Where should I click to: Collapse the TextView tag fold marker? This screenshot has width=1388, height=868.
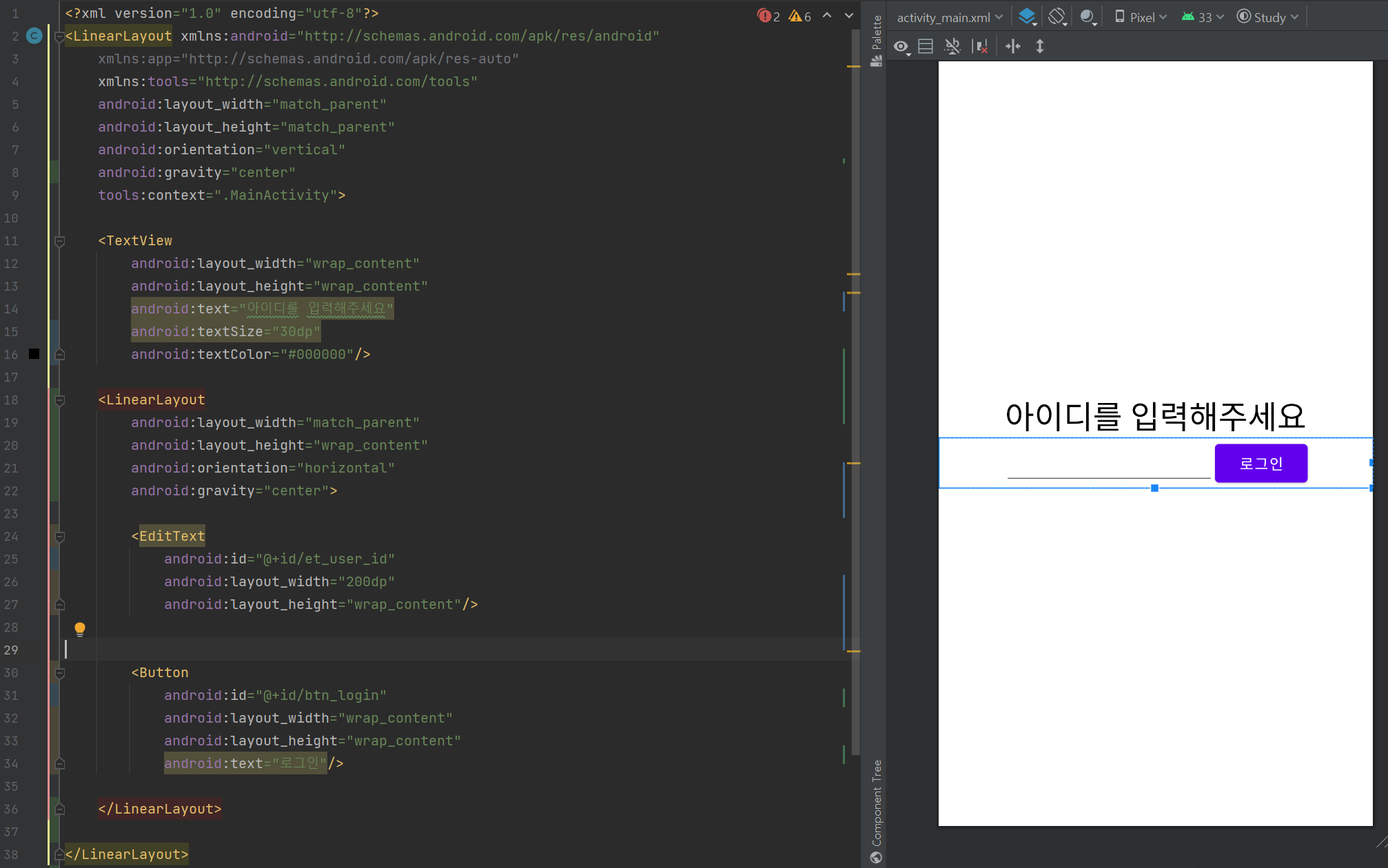pos(60,241)
